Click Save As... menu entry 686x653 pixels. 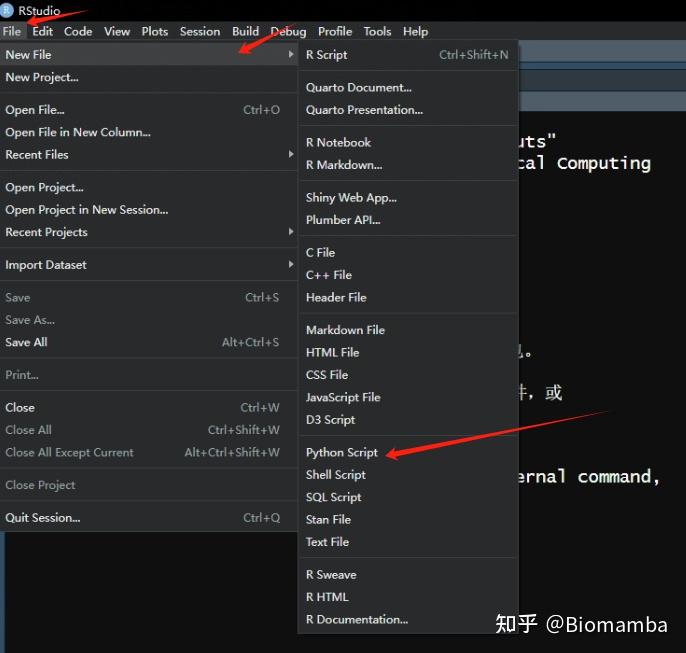click(x=149, y=320)
